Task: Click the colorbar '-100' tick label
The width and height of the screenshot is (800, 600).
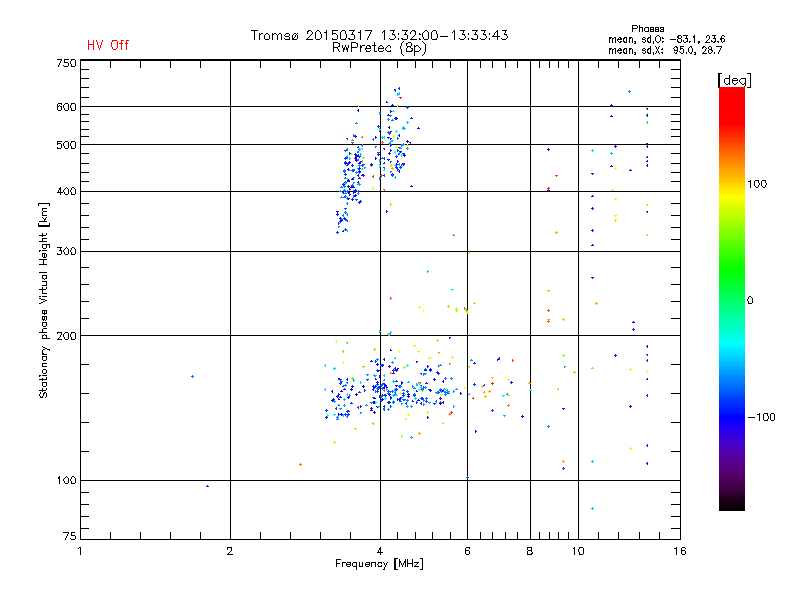Action: (x=762, y=417)
